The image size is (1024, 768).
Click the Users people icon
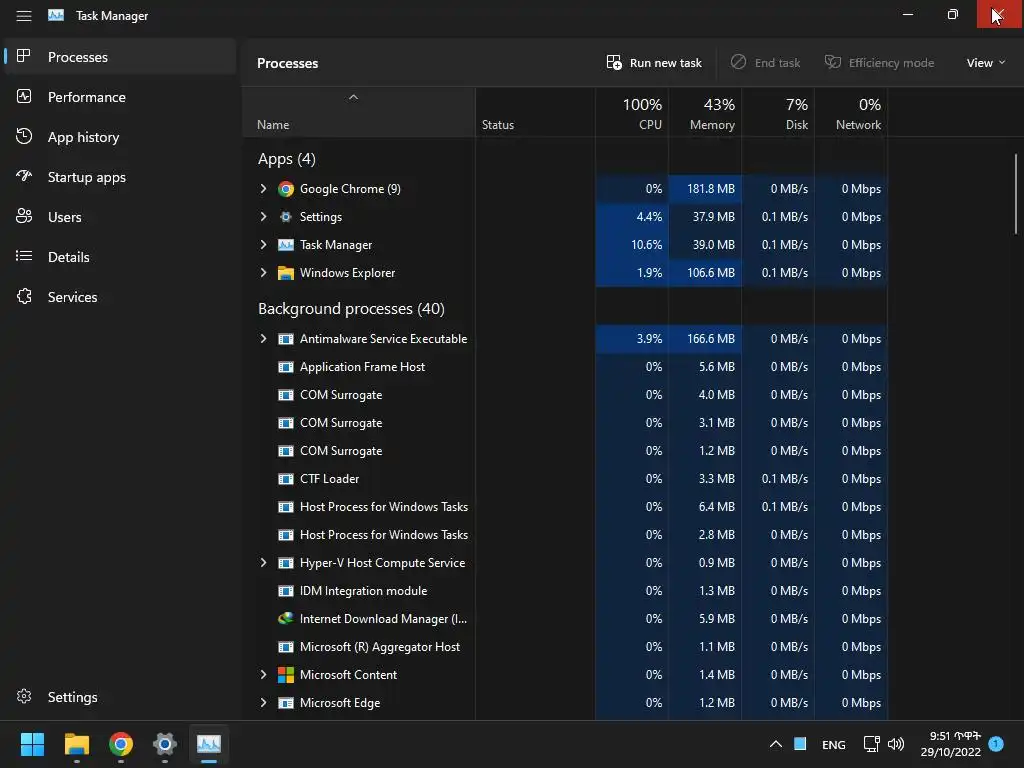point(24,216)
